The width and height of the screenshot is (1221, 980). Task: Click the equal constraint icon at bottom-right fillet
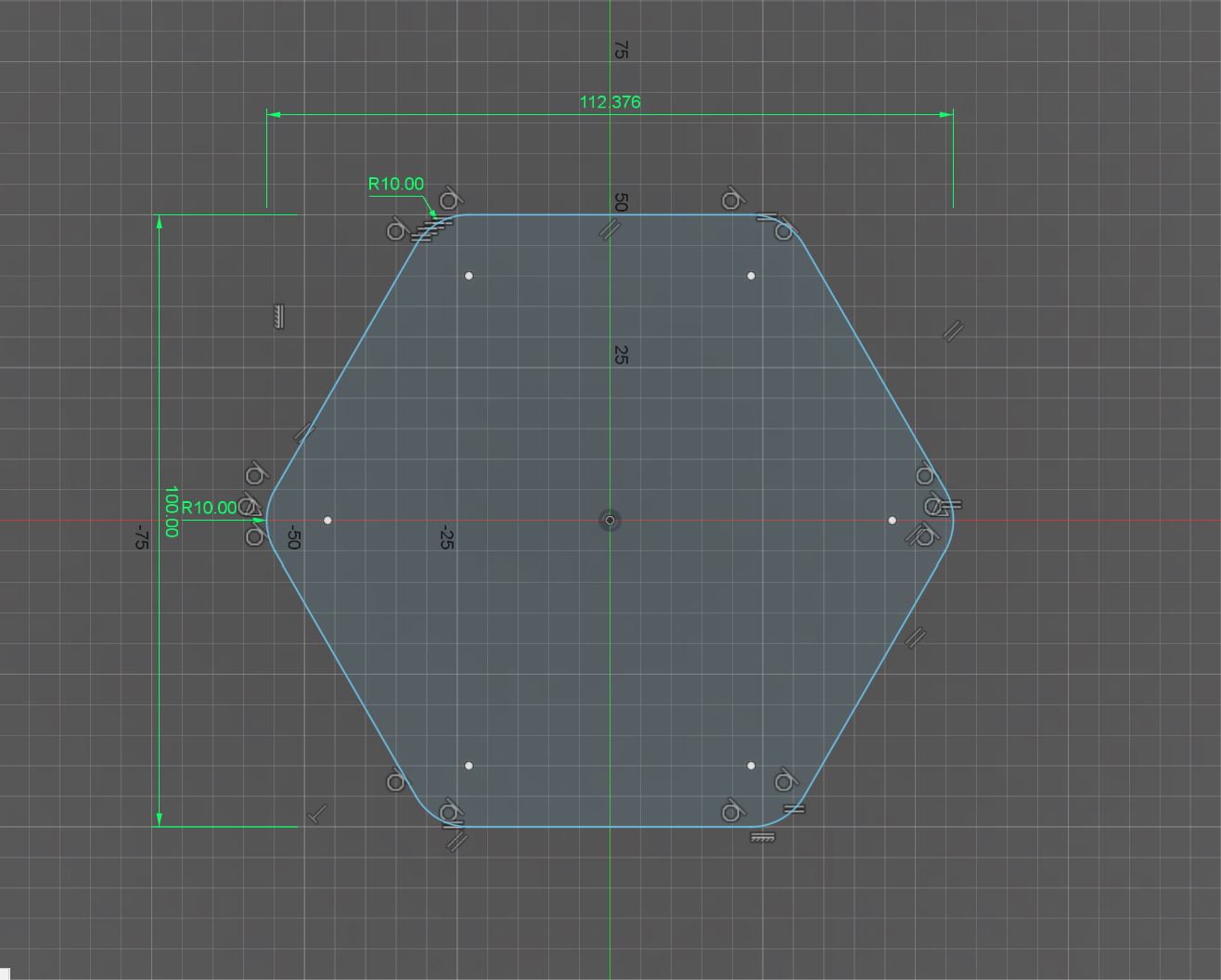pyautogui.click(x=794, y=809)
